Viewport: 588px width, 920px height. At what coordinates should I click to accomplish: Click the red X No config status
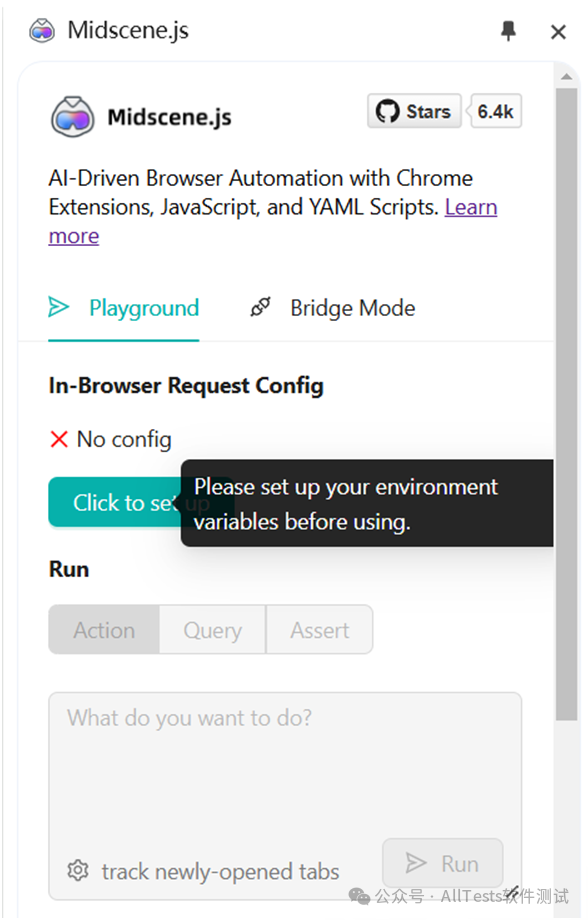[x=59, y=439]
